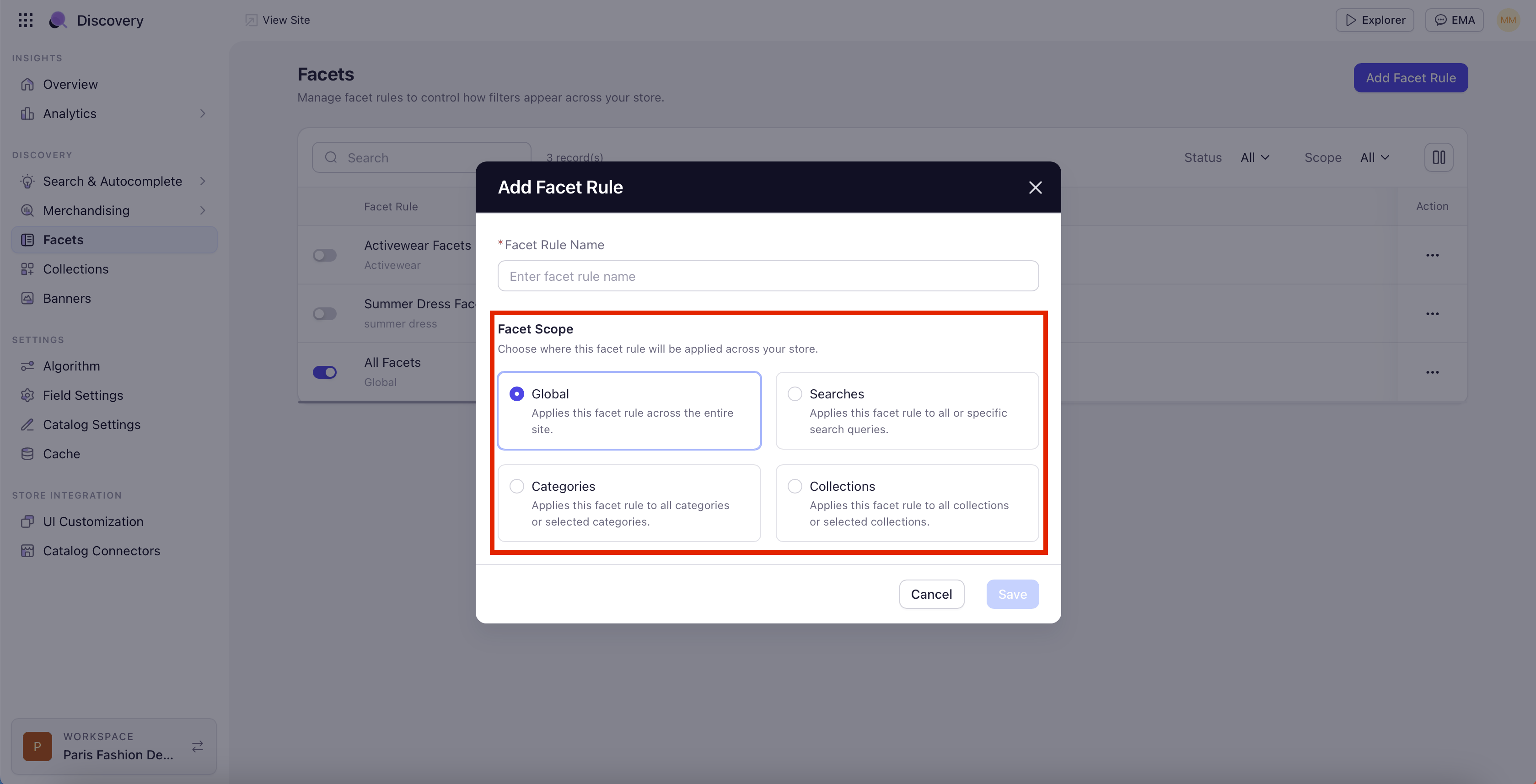Click the Algorithm sliders icon

click(27, 366)
